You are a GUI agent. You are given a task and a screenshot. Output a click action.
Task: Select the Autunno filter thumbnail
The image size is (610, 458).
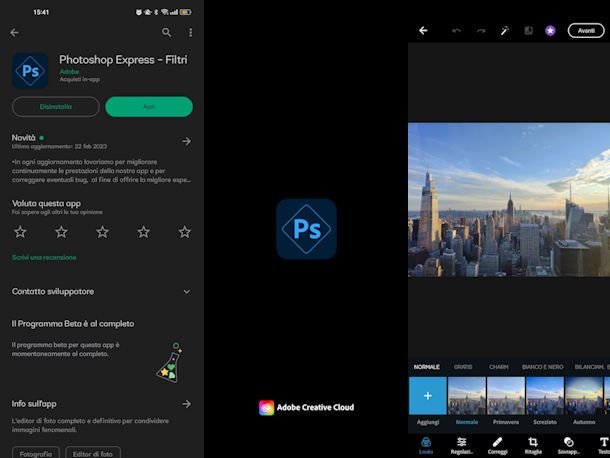[x=584, y=396]
